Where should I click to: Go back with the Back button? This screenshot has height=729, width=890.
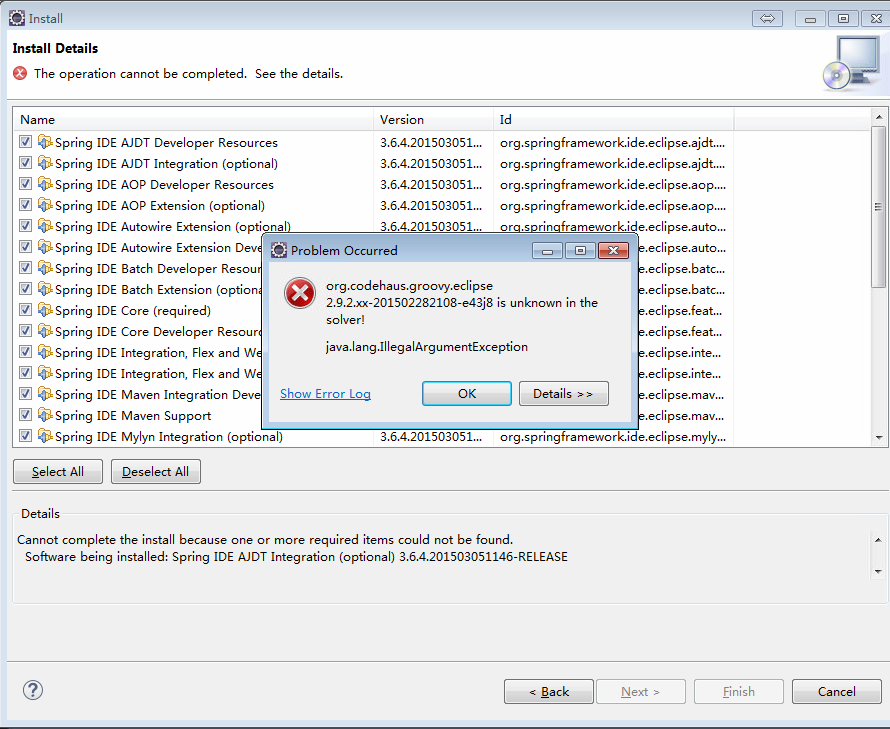coord(549,692)
